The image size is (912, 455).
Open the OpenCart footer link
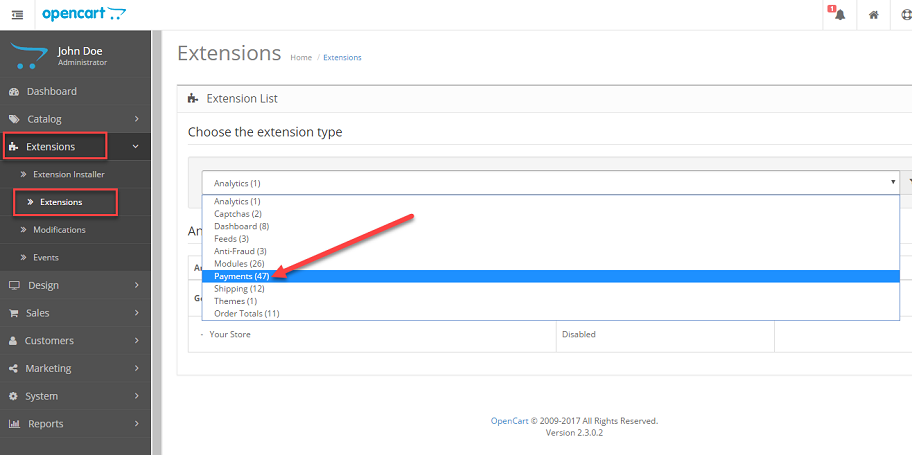(x=509, y=421)
